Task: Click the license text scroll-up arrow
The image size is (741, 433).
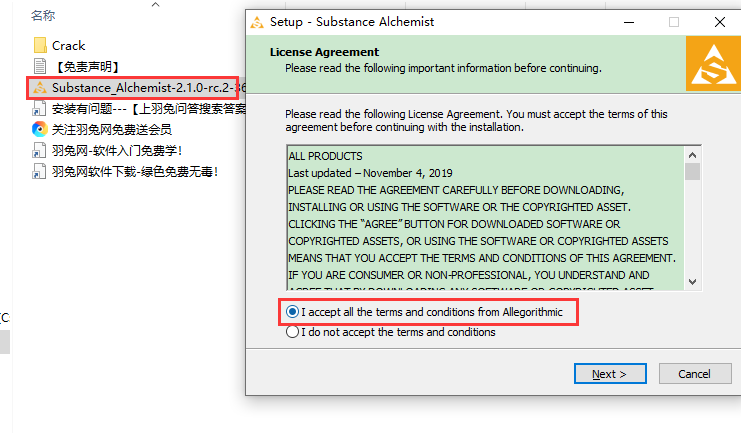Action: pyautogui.click(x=692, y=156)
